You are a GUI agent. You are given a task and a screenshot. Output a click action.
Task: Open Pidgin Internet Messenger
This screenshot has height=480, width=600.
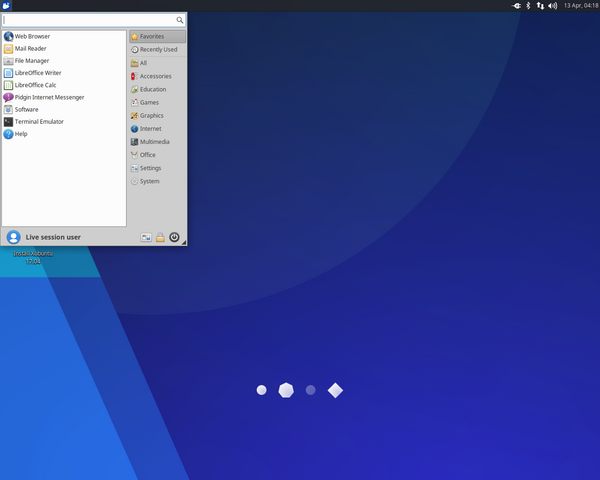pyautogui.click(x=49, y=97)
